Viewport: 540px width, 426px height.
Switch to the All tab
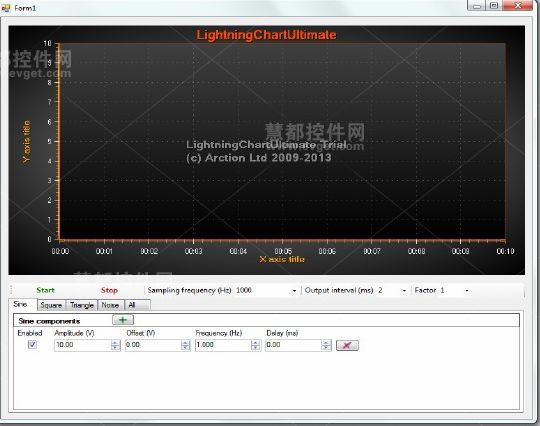point(137,305)
